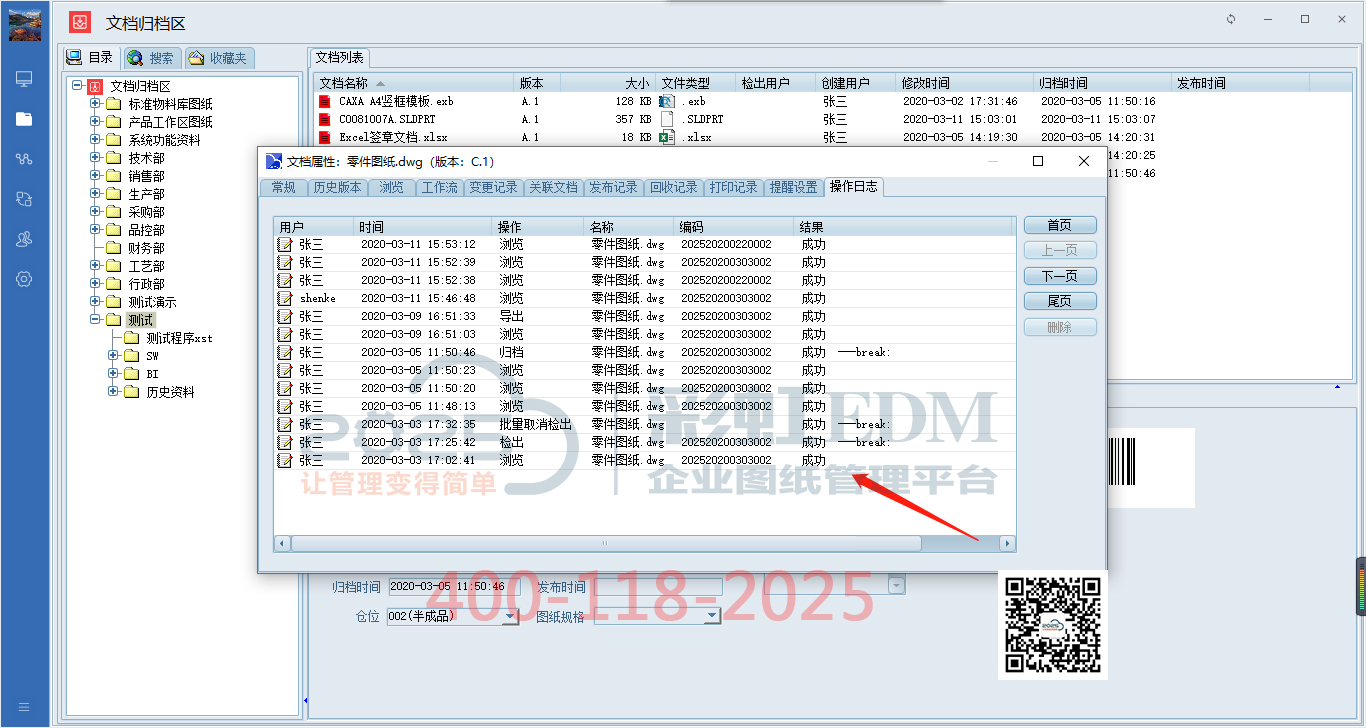Expand the 品控部 tree node
This screenshot has width=1366, height=728.
click(95, 230)
